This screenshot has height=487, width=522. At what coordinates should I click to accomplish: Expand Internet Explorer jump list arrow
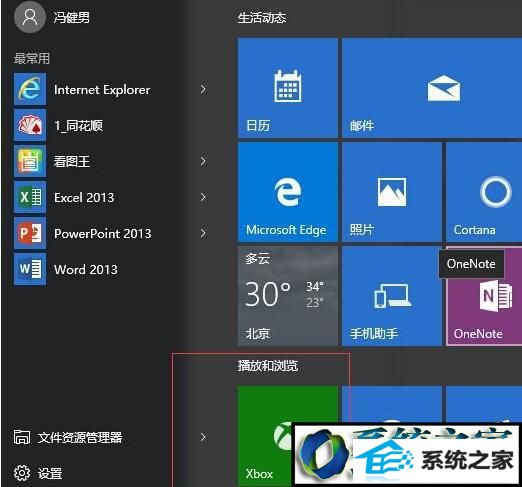click(x=203, y=89)
